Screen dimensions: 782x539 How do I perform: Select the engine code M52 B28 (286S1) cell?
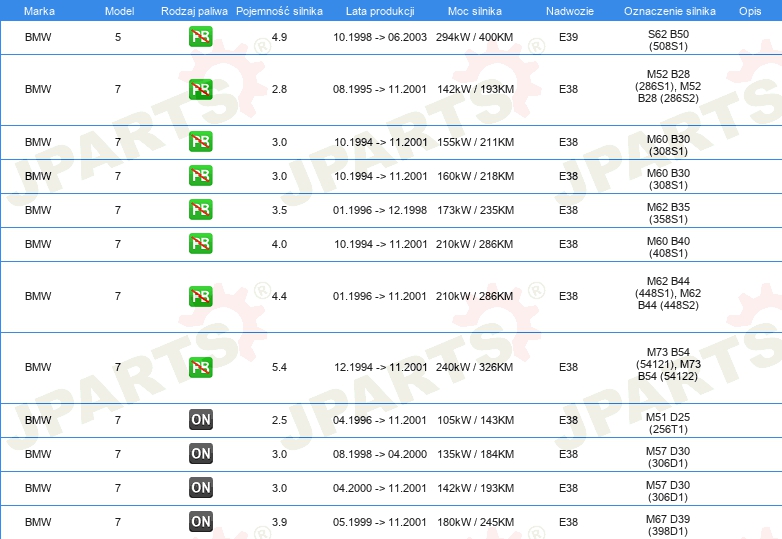pos(668,86)
